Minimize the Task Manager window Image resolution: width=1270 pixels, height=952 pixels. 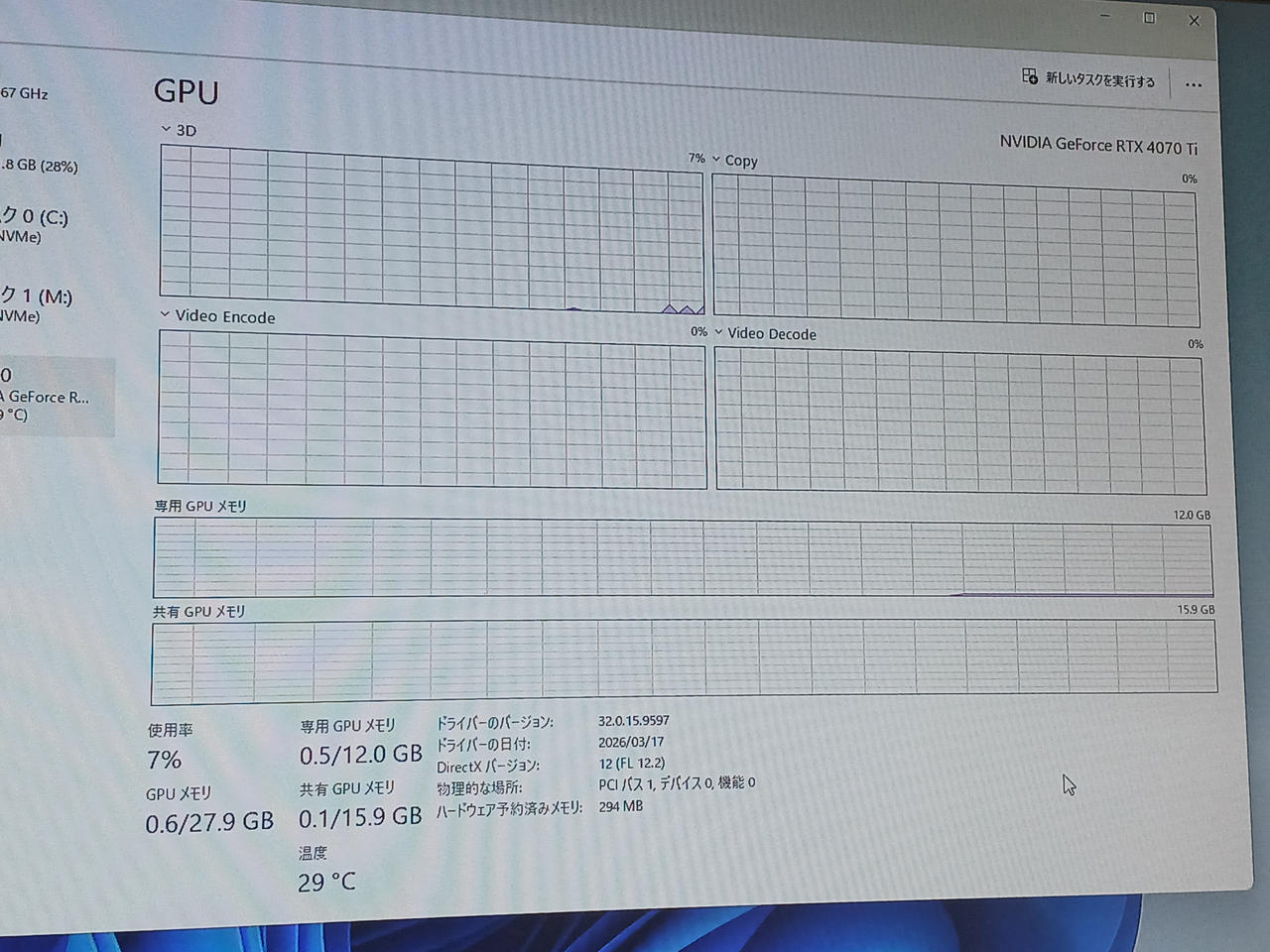click(x=1105, y=16)
